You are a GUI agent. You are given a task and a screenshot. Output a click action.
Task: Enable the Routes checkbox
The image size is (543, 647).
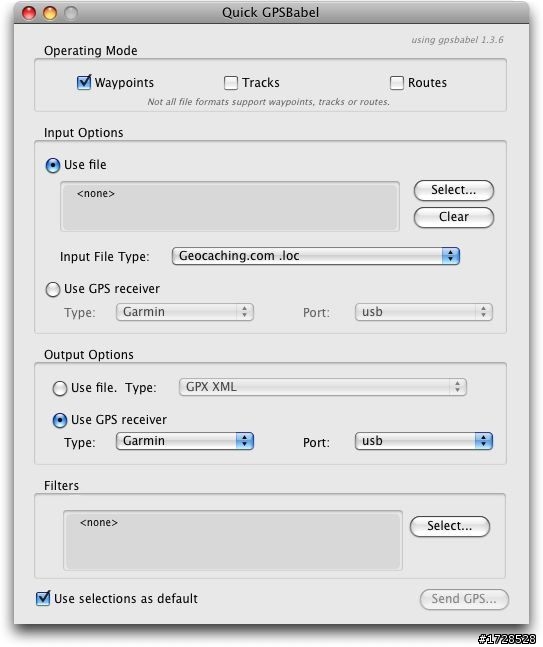pyautogui.click(x=397, y=83)
